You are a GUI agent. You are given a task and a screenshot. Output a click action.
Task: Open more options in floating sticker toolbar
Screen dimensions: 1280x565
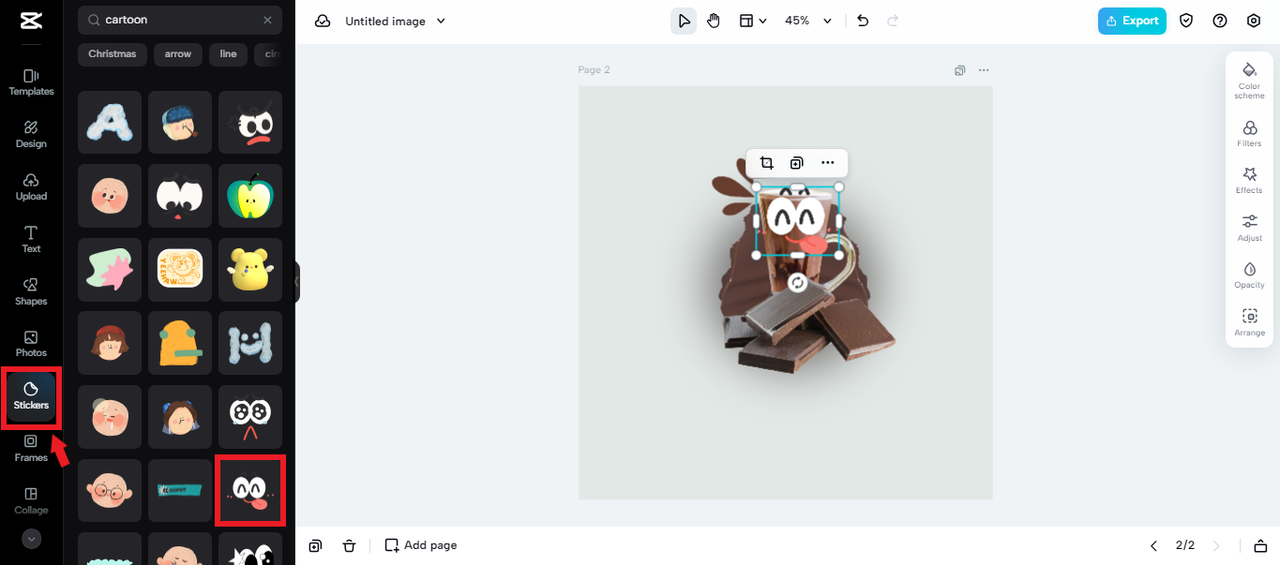[x=828, y=163]
